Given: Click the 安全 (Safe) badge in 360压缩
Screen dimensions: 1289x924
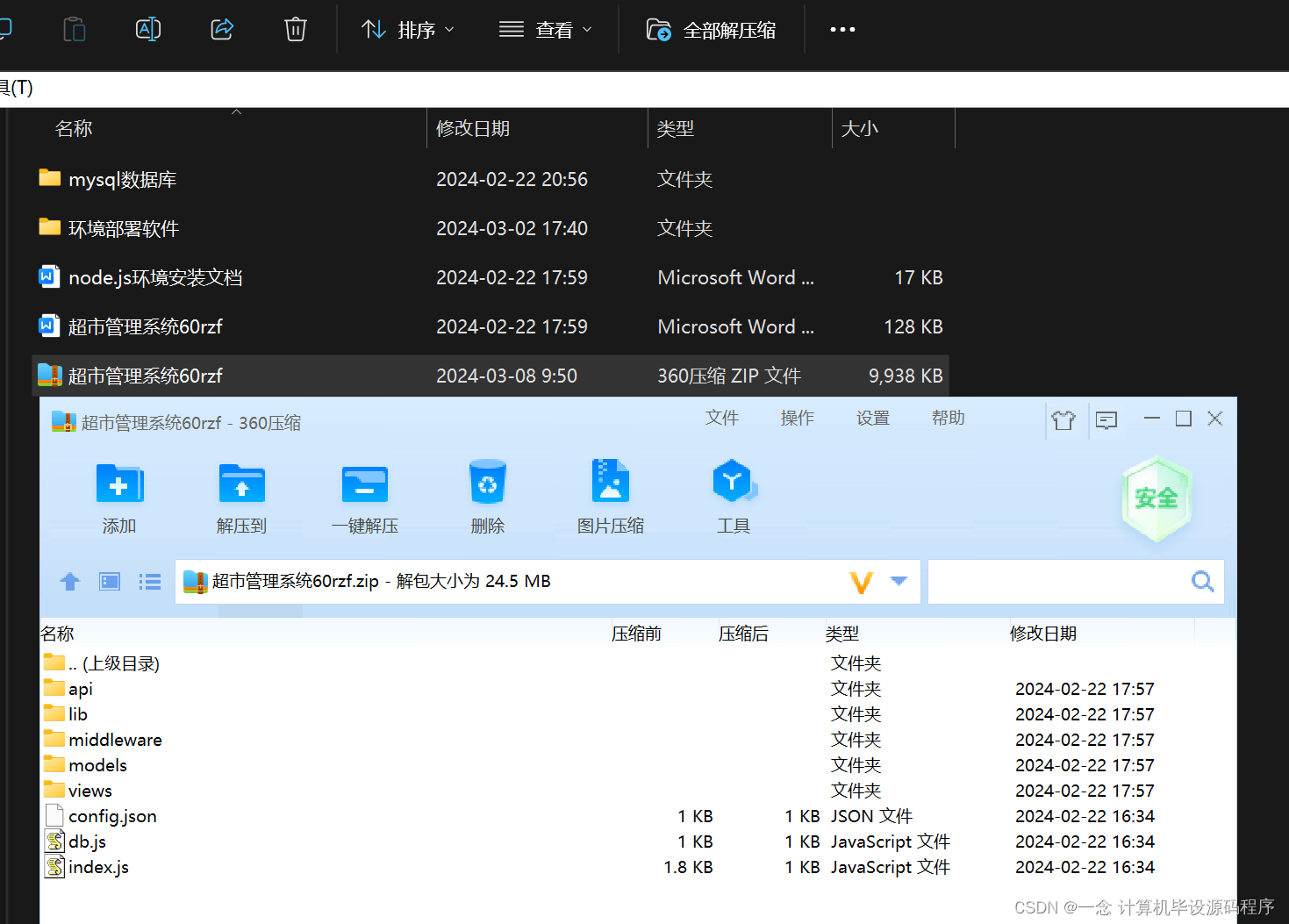Looking at the screenshot, I should tap(1157, 498).
